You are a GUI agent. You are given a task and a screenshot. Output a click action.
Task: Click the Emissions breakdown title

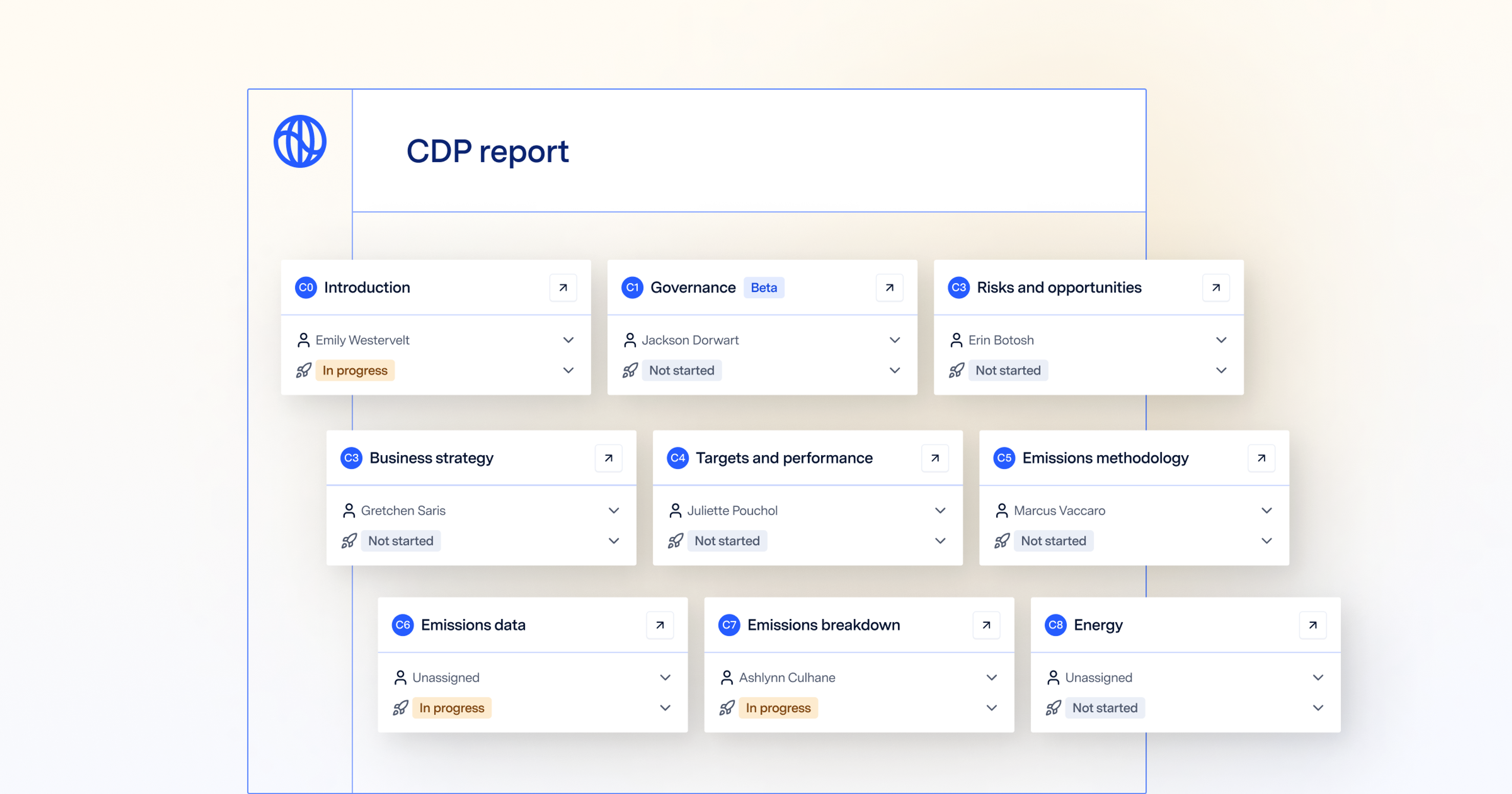[x=823, y=625]
